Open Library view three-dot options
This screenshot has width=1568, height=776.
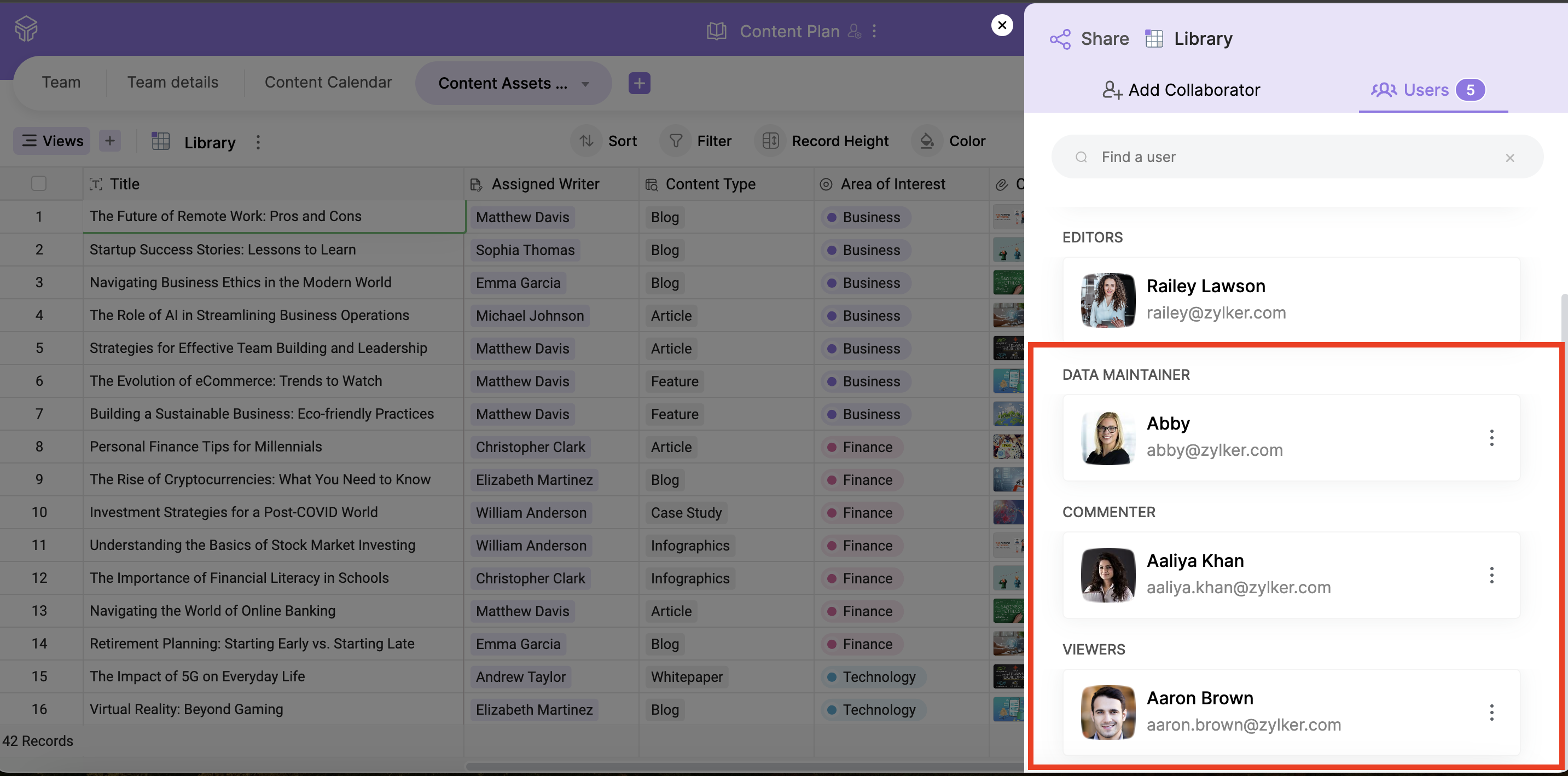point(258,142)
